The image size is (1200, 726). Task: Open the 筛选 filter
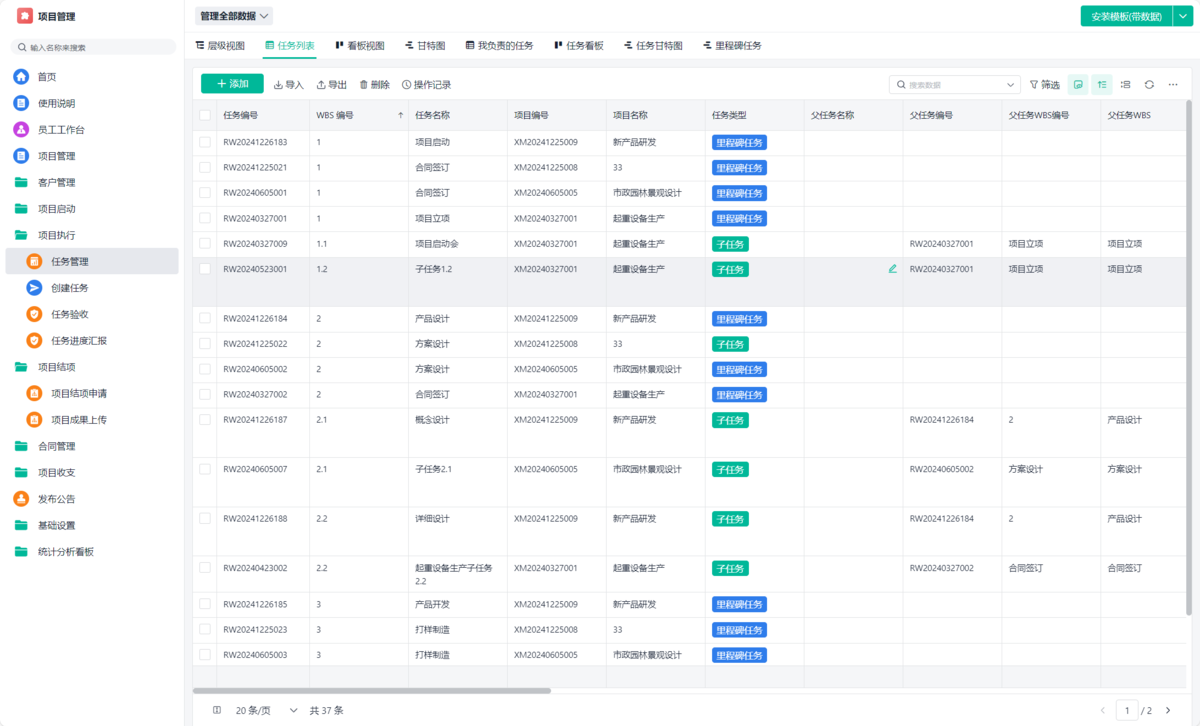tap(1044, 85)
